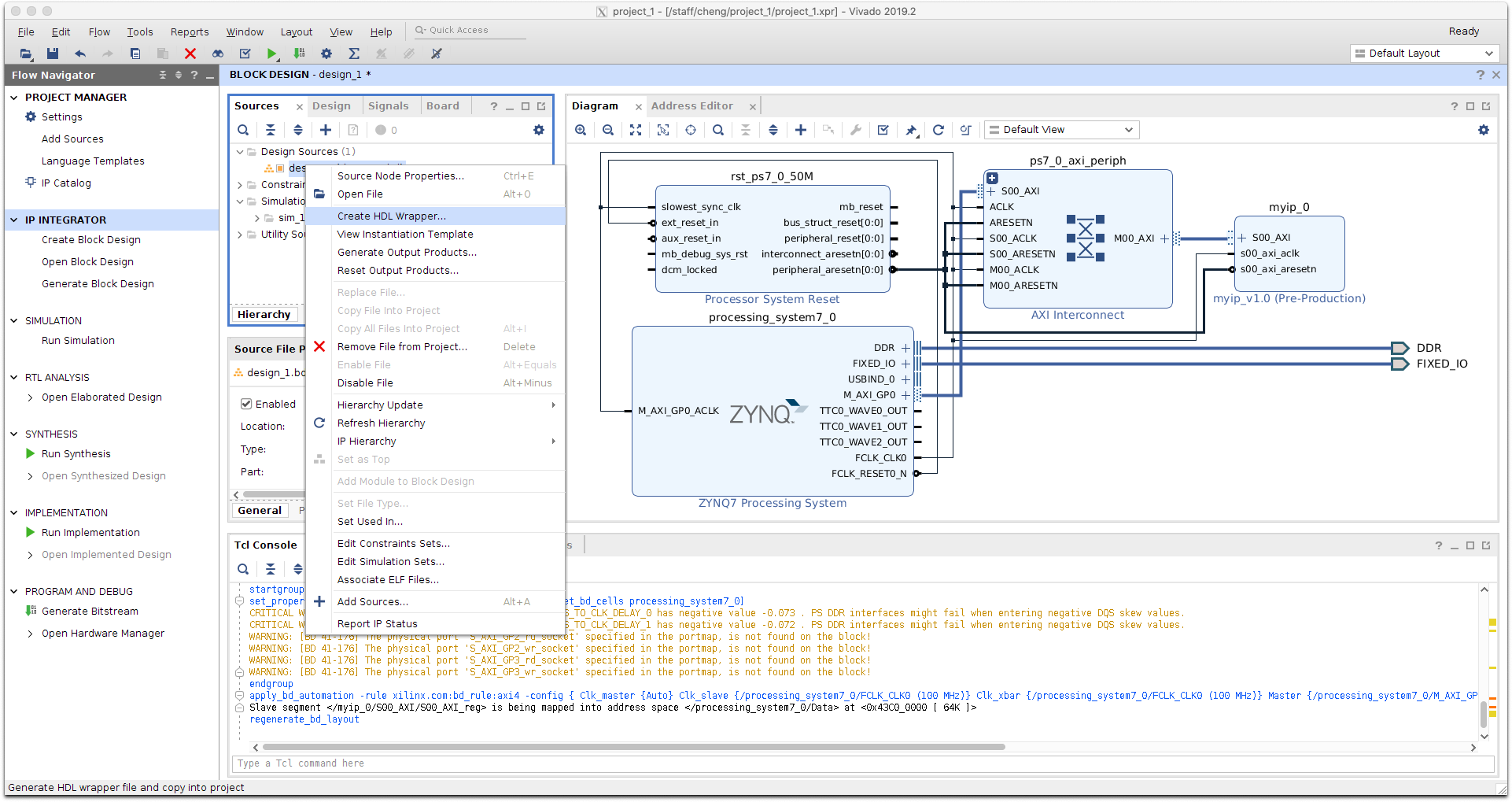Close the Diagram tab
This screenshot has height=802, width=1512.
[639, 107]
